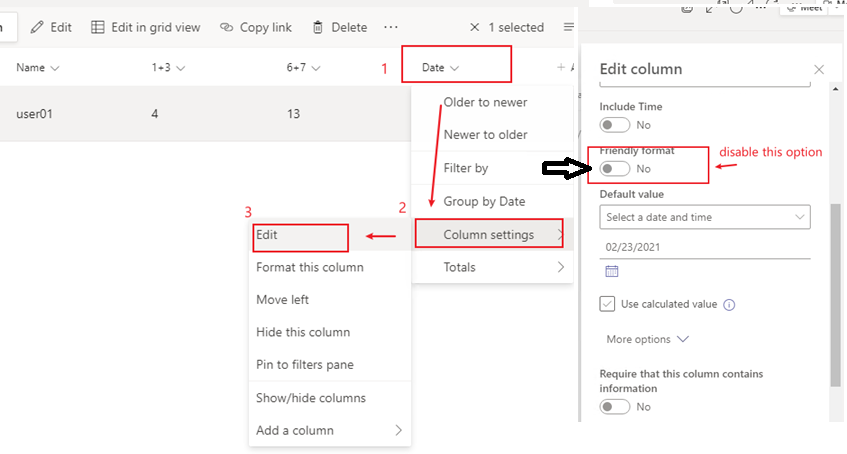Click the Edit pencil icon in toolbar

[x=37, y=28]
